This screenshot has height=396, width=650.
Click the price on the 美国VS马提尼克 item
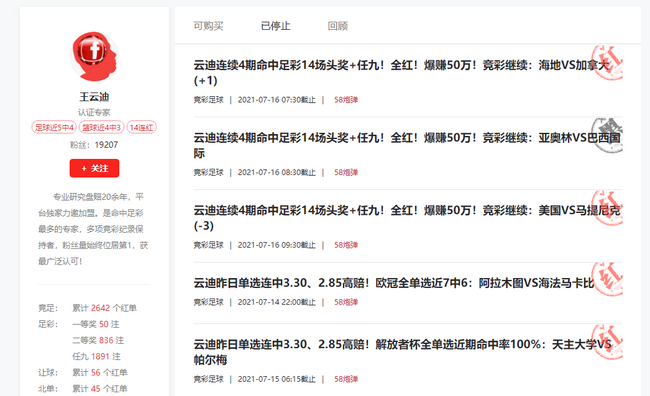point(346,245)
